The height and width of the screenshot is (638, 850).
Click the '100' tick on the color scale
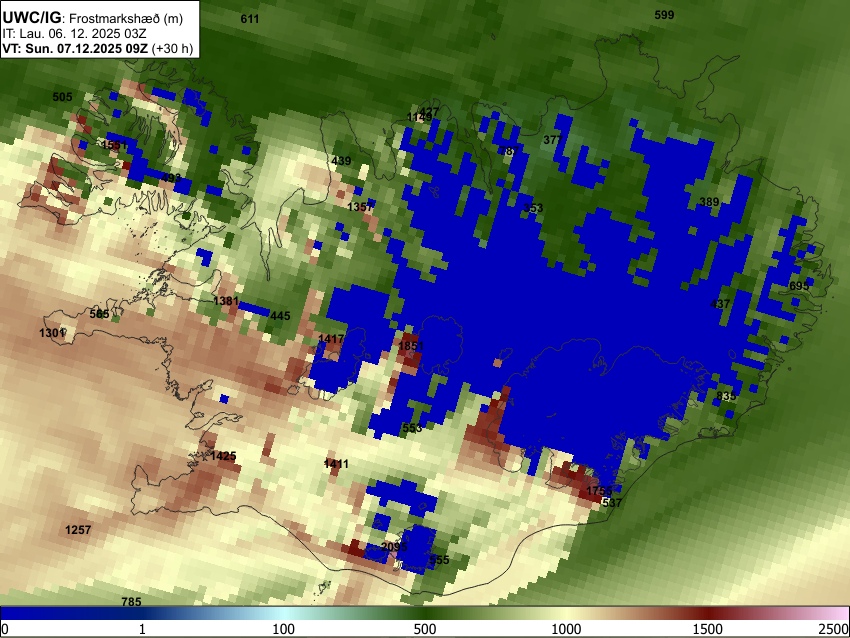pos(284,629)
